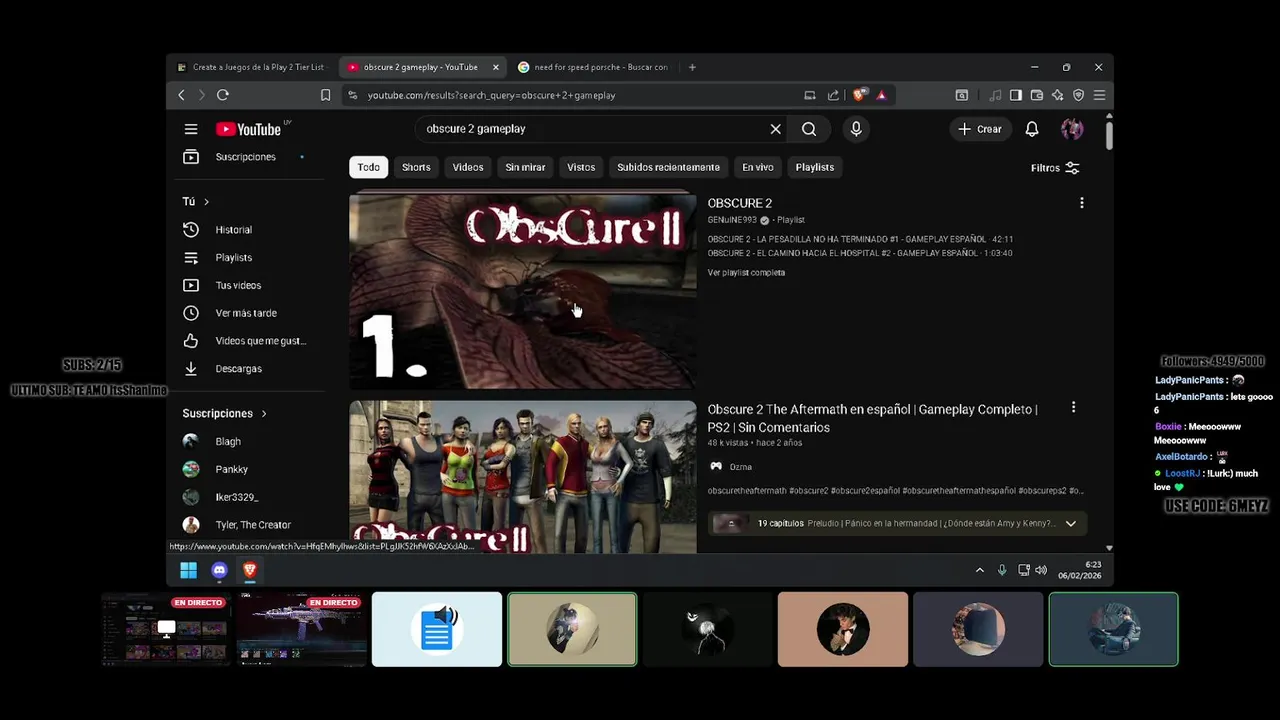Select the Playlists filter chip

coord(814,167)
